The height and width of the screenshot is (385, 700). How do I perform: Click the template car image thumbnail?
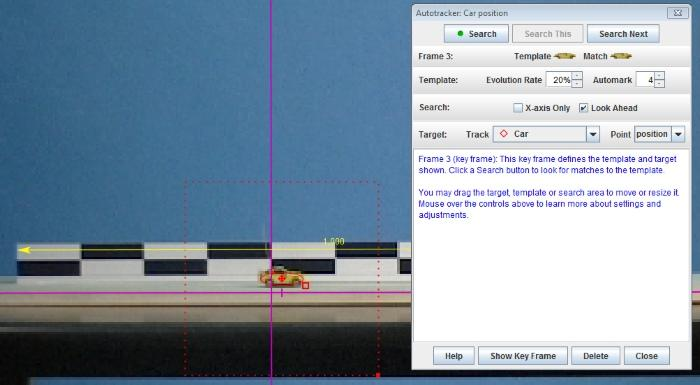[564, 56]
